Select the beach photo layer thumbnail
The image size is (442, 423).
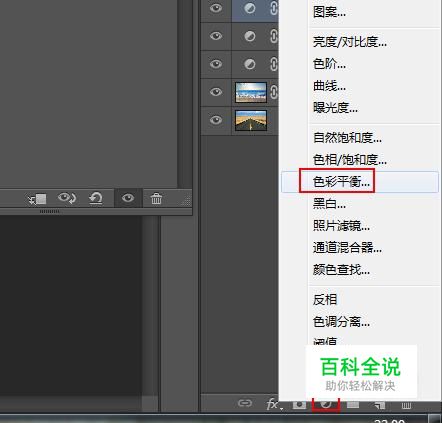click(x=251, y=92)
